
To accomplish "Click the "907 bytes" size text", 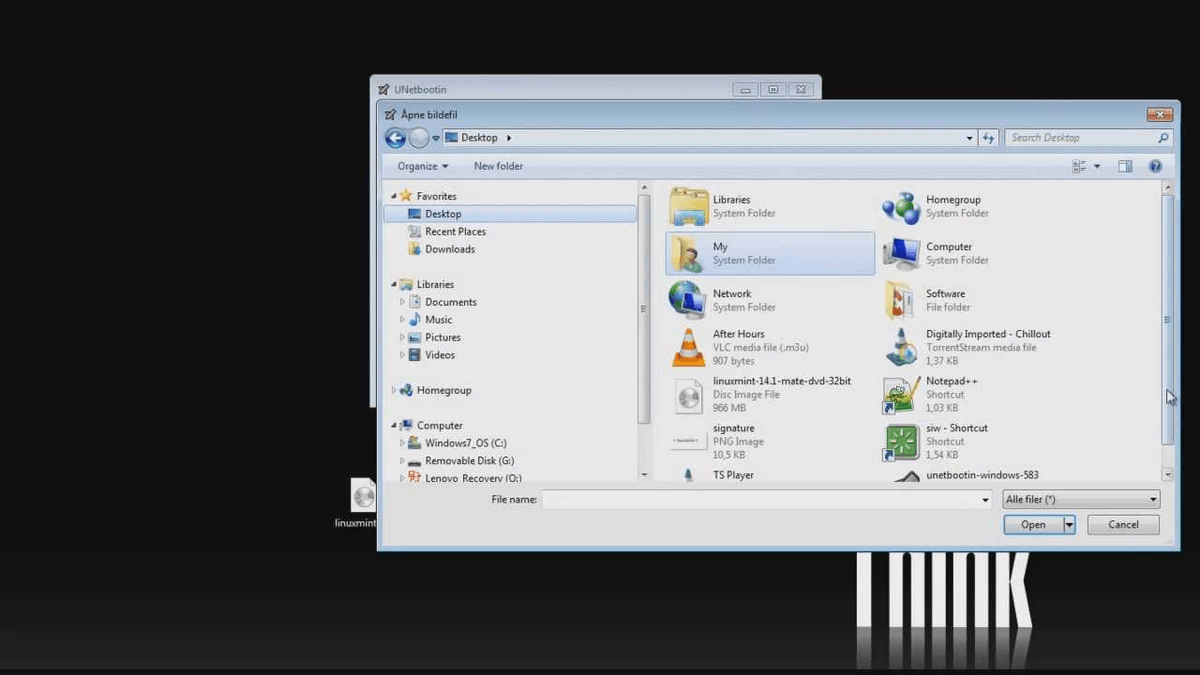I will (x=734, y=361).
